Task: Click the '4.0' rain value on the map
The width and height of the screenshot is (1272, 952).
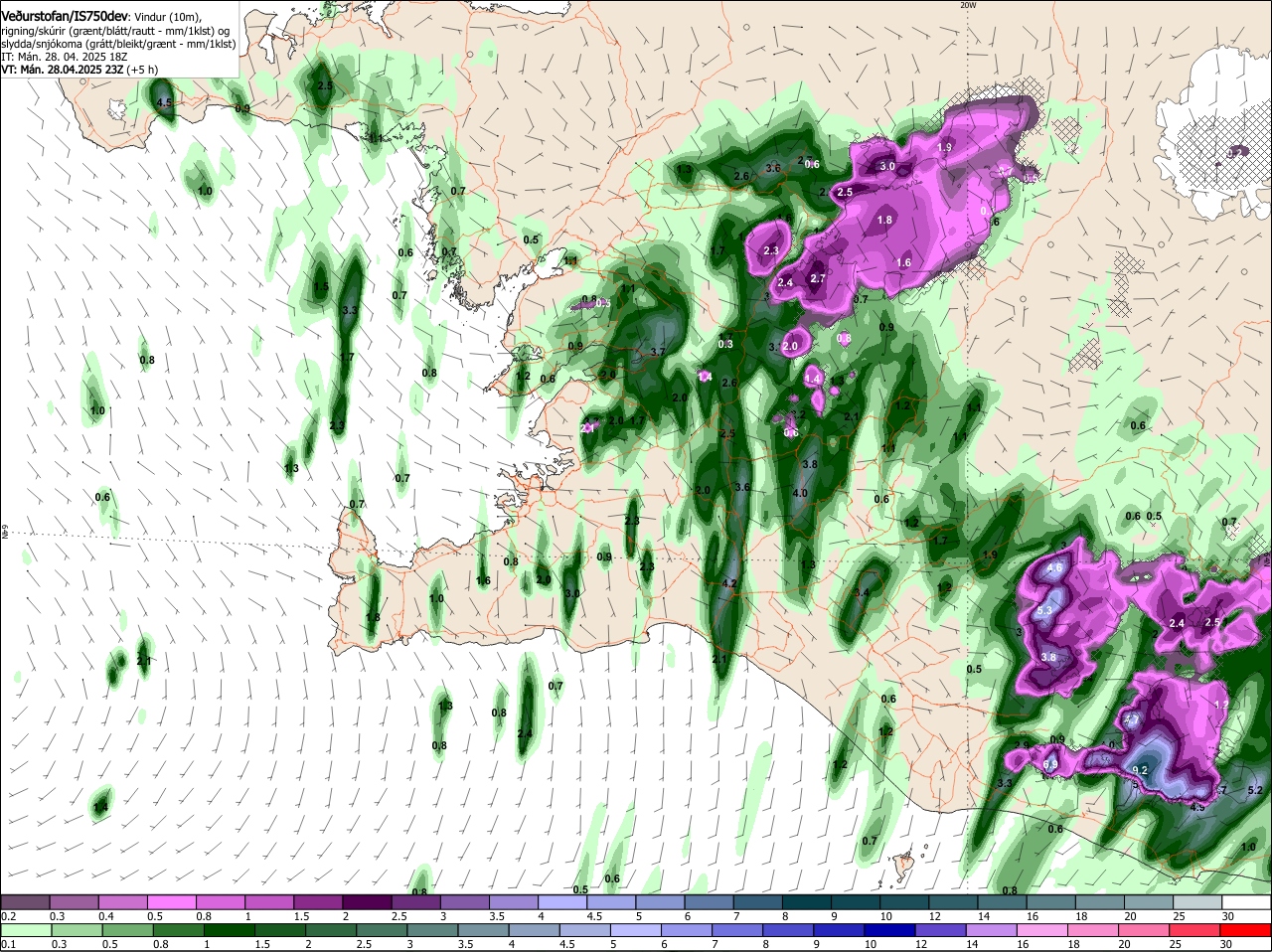Action: (800, 493)
